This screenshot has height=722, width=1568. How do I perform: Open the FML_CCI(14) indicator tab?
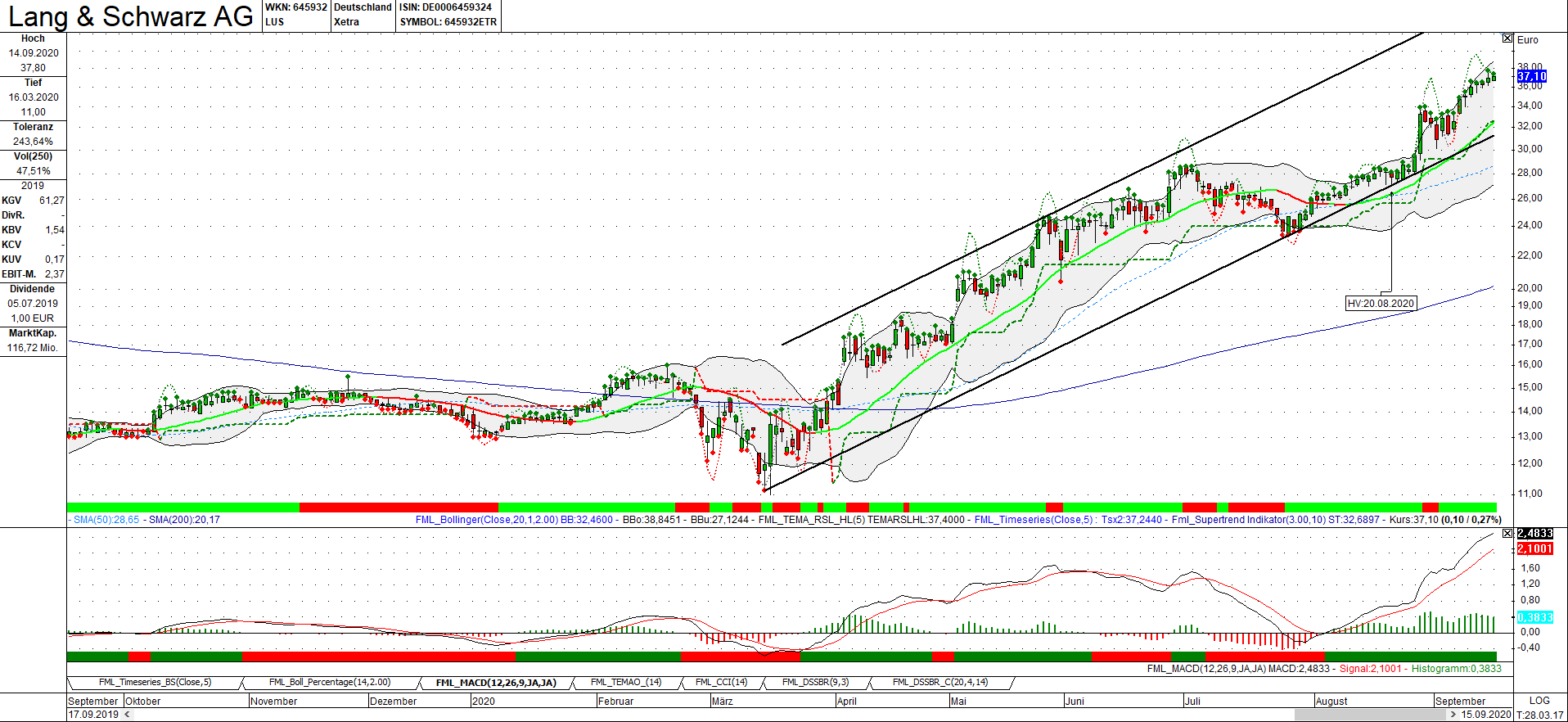[721, 683]
